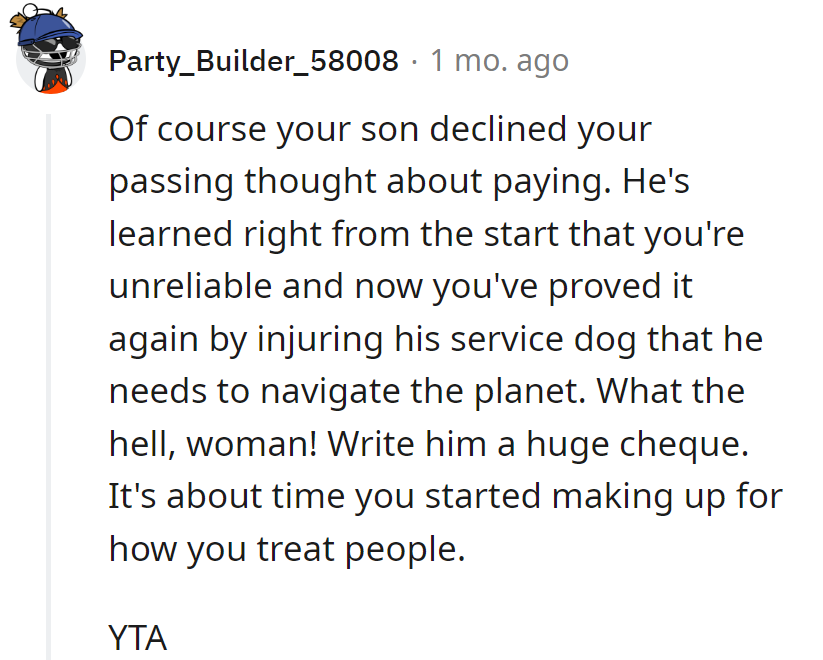Image resolution: width=823 pixels, height=660 pixels.
Task: Click the word 'unreliable' in the comment
Action: coord(190,287)
